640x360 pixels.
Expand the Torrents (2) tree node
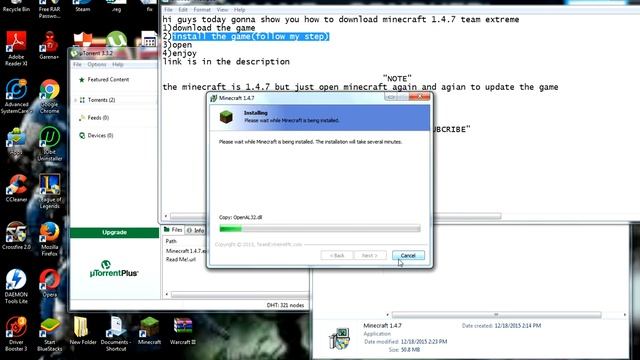coord(75,100)
